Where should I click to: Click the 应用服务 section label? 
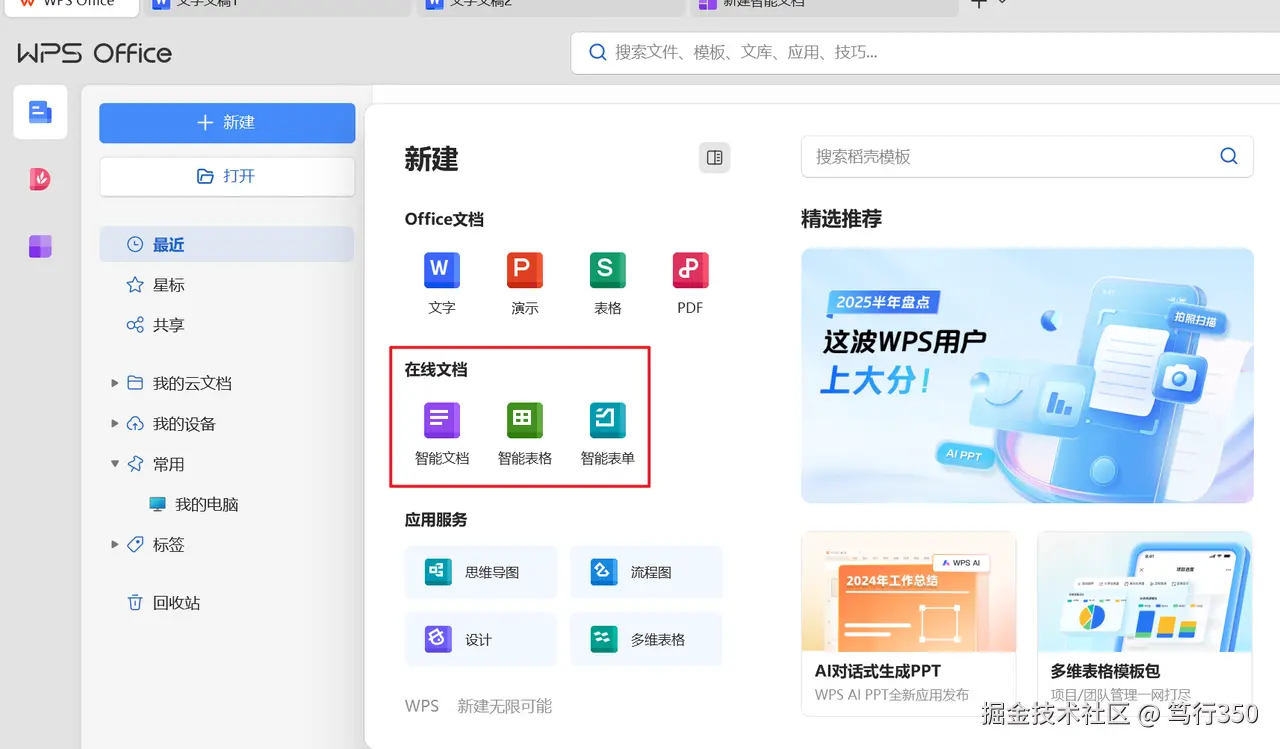click(x=435, y=519)
